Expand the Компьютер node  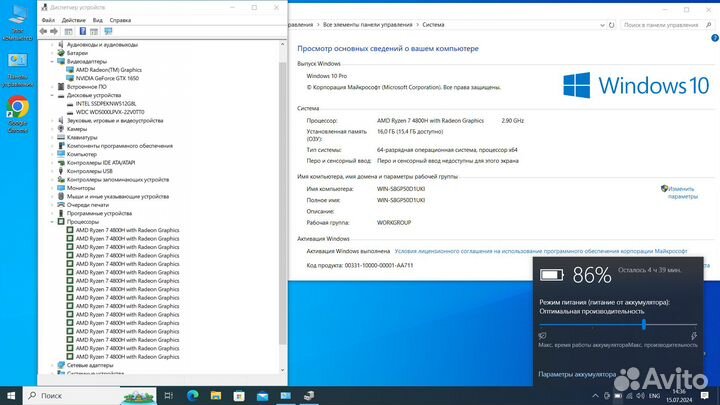click(x=52, y=154)
